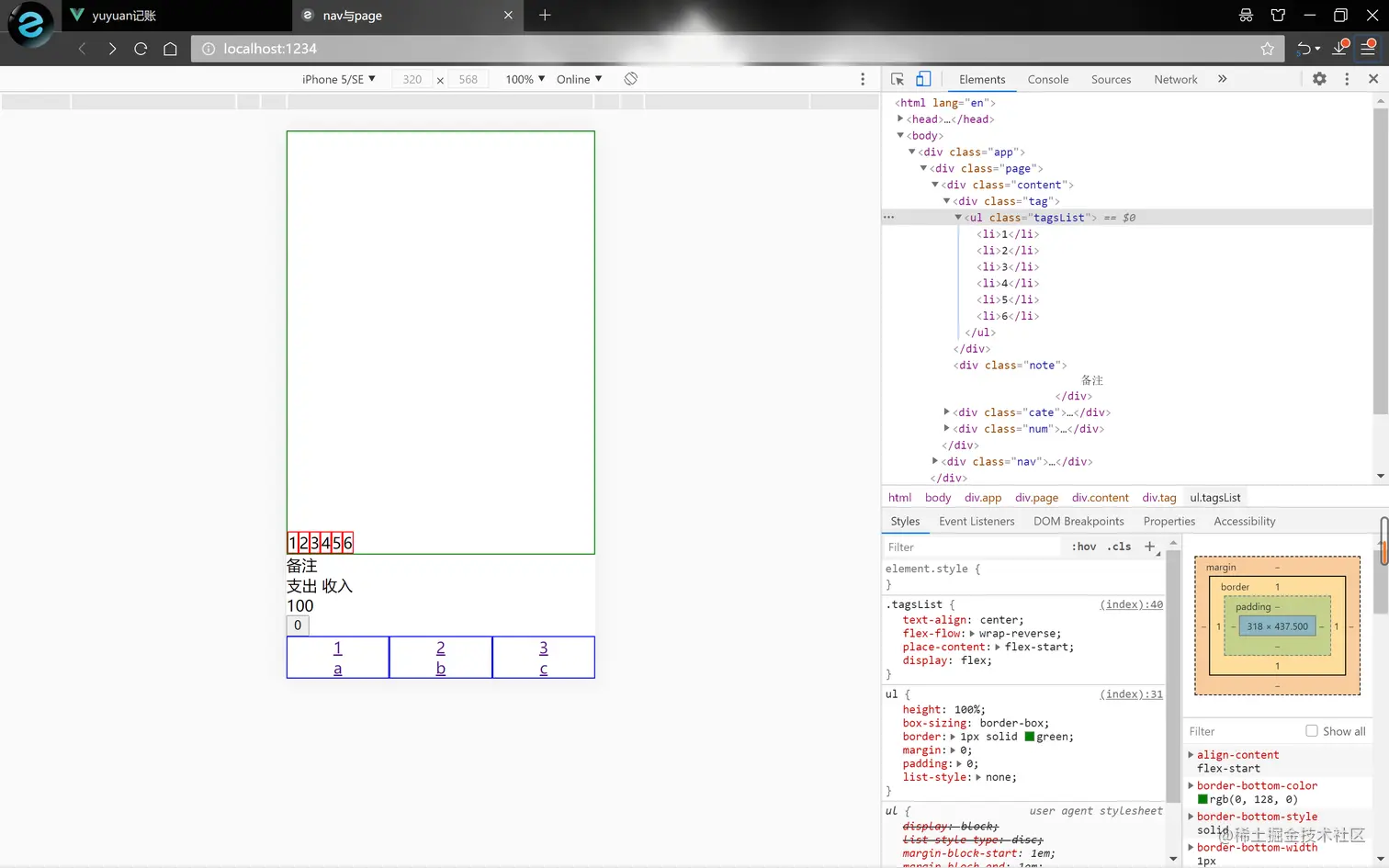Toggle the rotate device orientation icon
Image resolution: width=1389 pixels, height=868 pixels.
pos(631,79)
